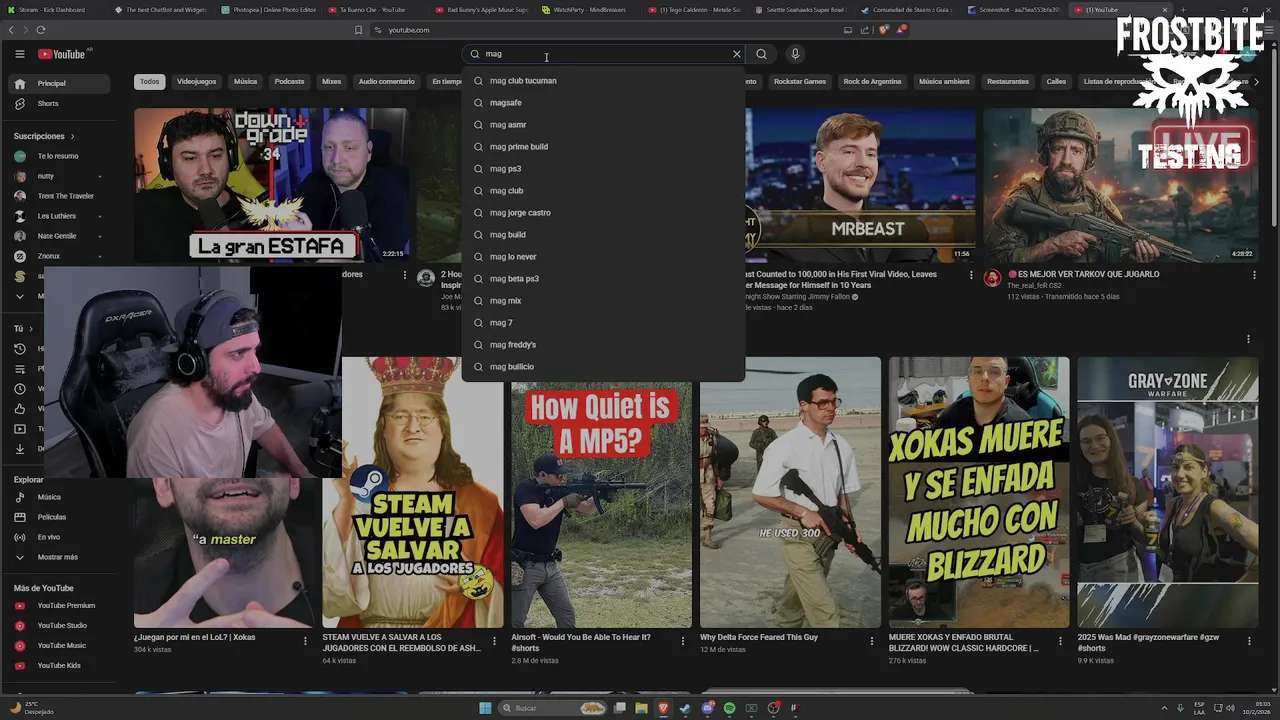Select suggestion 'mag asmr'
Viewport: 1280px width, 720px height.
coord(604,125)
